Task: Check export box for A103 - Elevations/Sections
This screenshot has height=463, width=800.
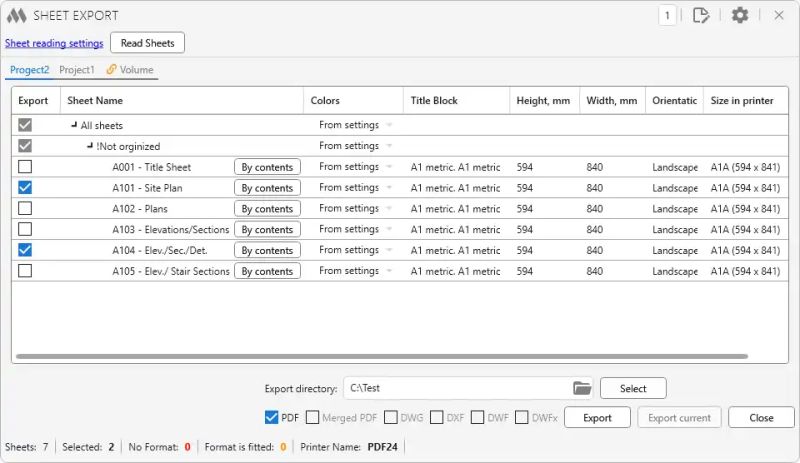Action: point(24,229)
